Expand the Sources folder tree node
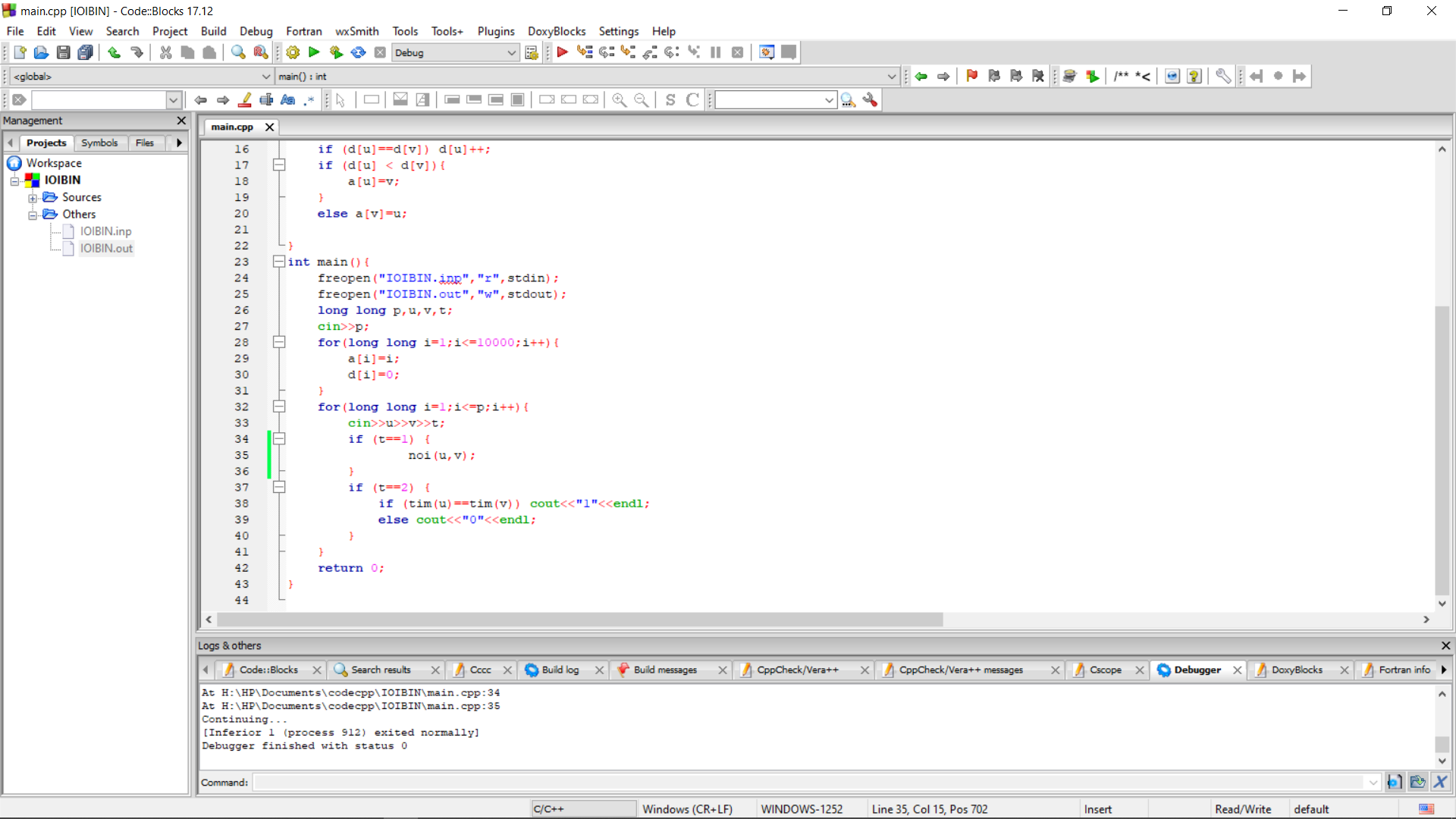This screenshot has height=819, width=1456. (33, 198)
